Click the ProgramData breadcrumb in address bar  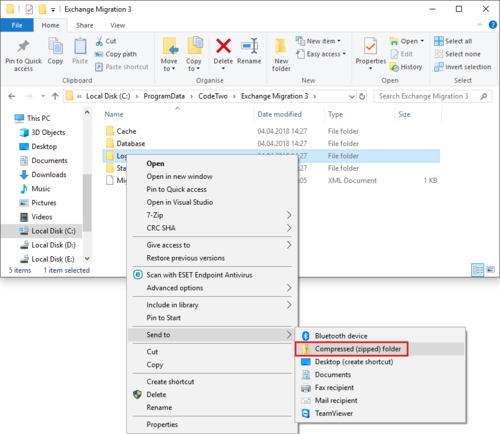click(164, 96)
